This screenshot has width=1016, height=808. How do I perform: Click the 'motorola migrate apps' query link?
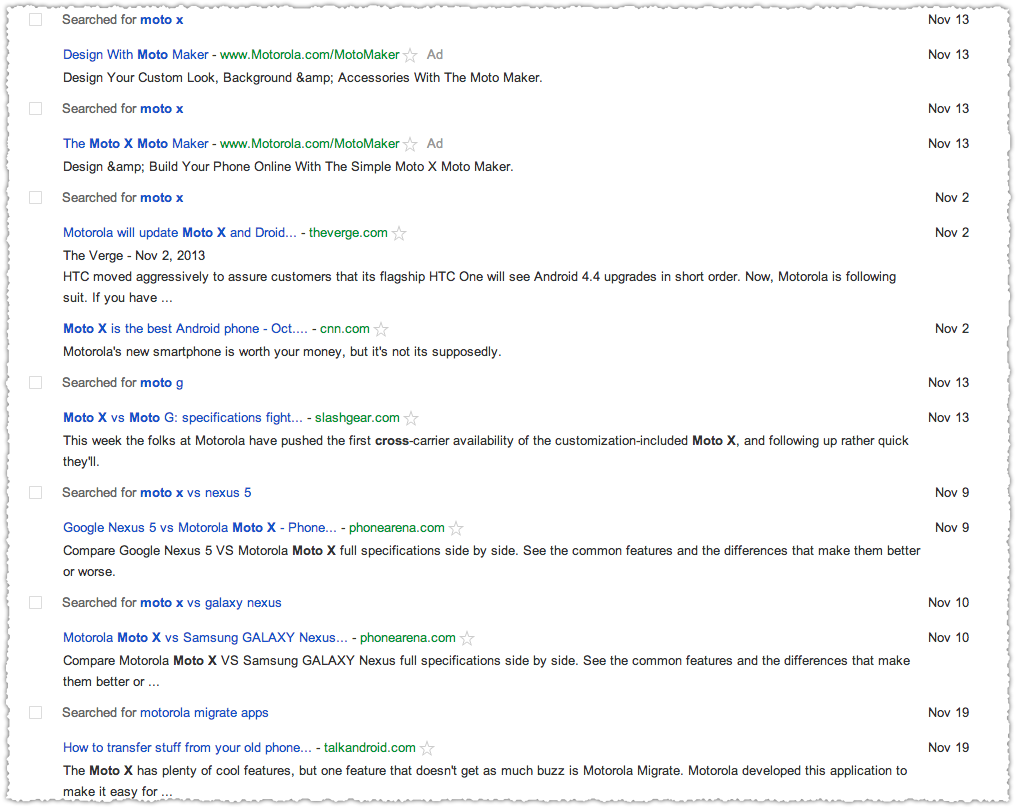tap(204, 713)
